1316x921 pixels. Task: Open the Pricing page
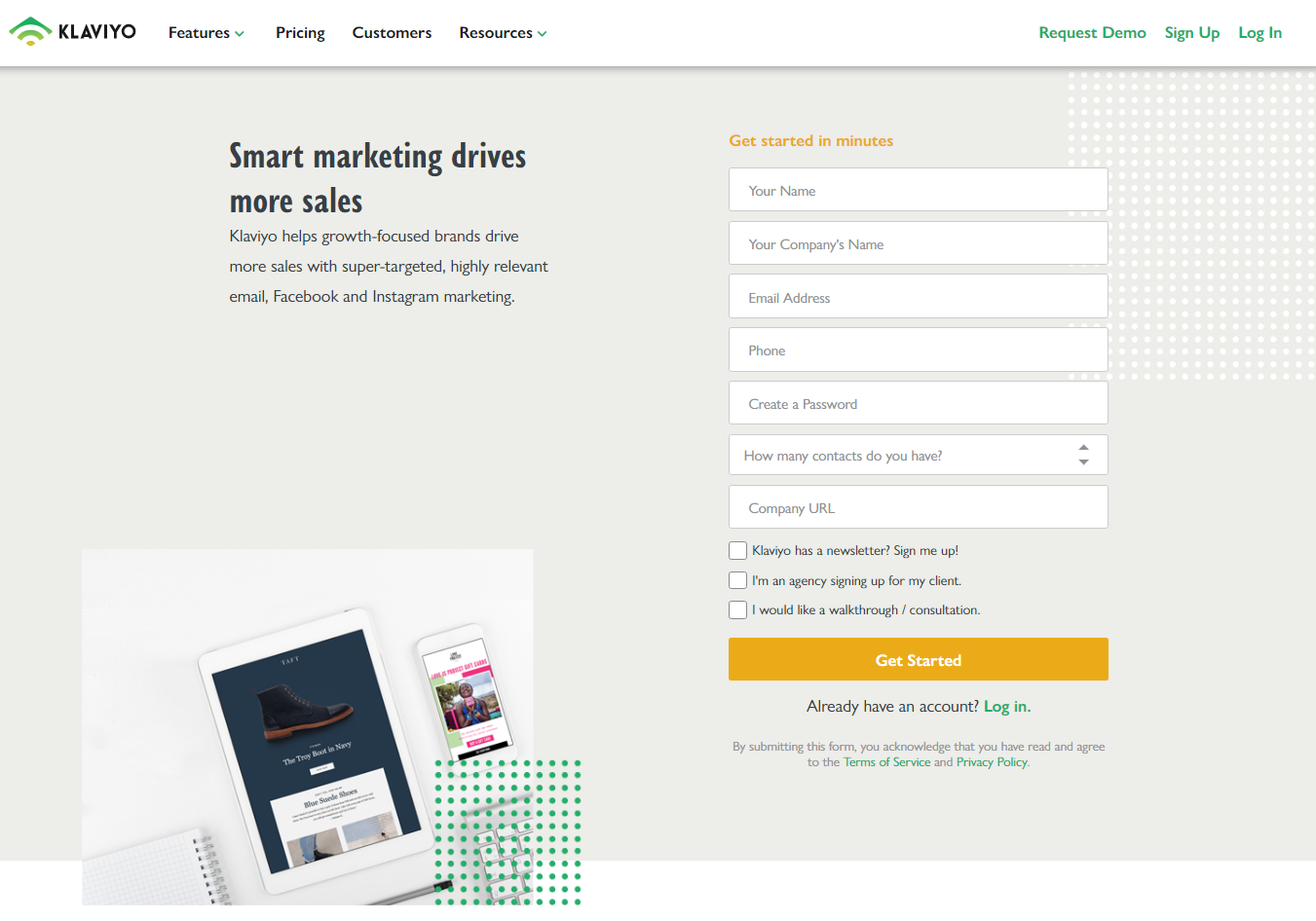300,33
